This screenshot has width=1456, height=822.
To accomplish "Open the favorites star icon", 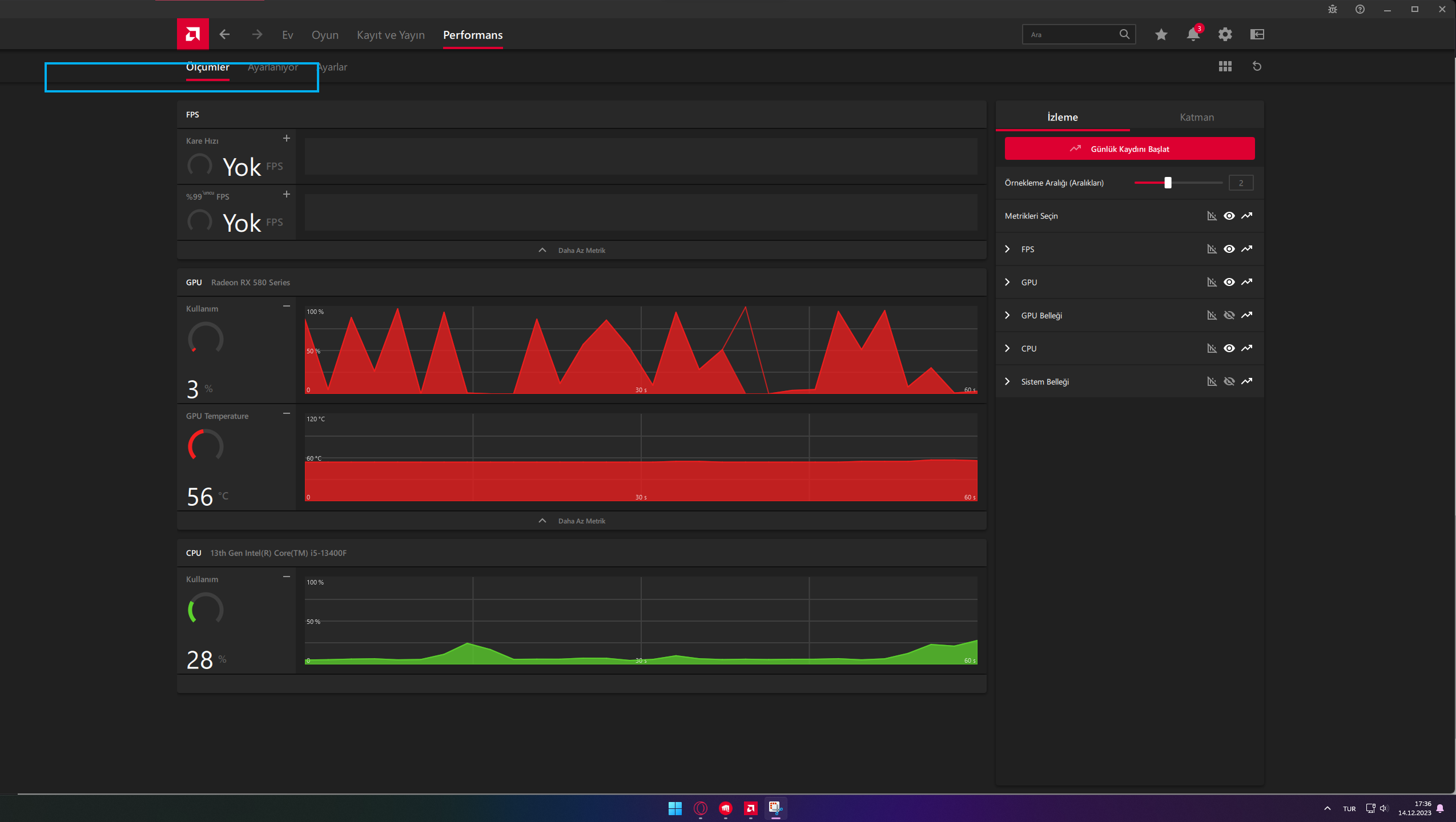I will 1161,34.
